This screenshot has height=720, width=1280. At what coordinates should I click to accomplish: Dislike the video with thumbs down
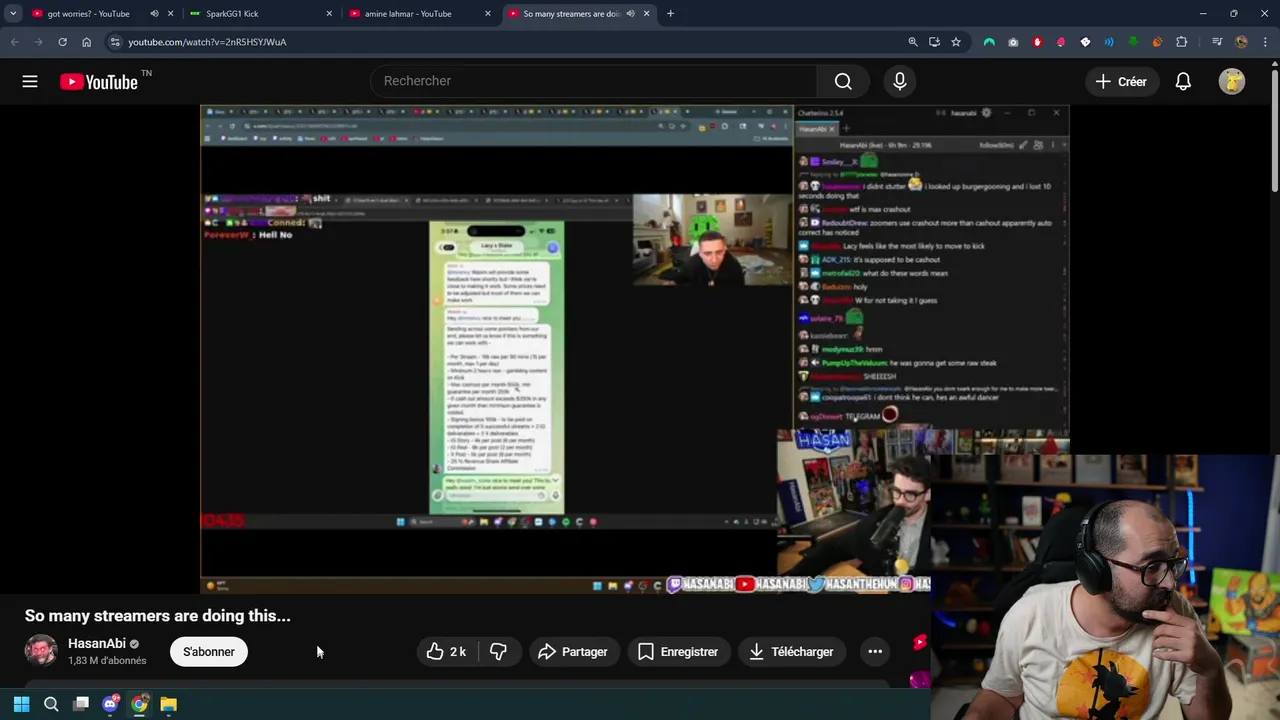(x=498, y=652)
